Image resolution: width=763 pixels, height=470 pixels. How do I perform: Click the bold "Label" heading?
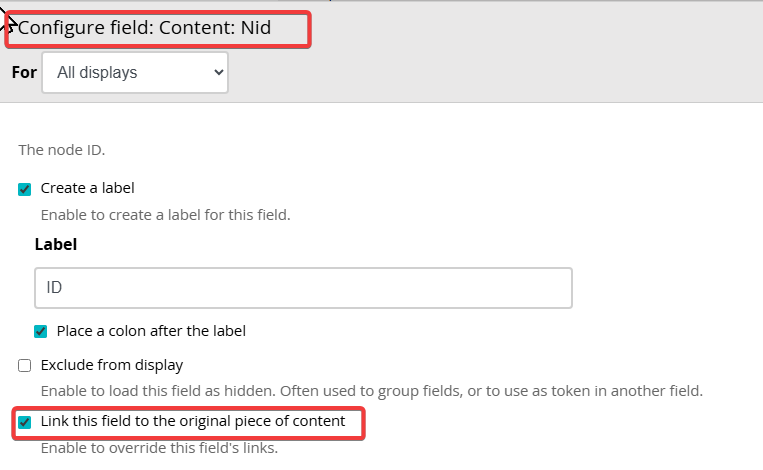(56, 244)
